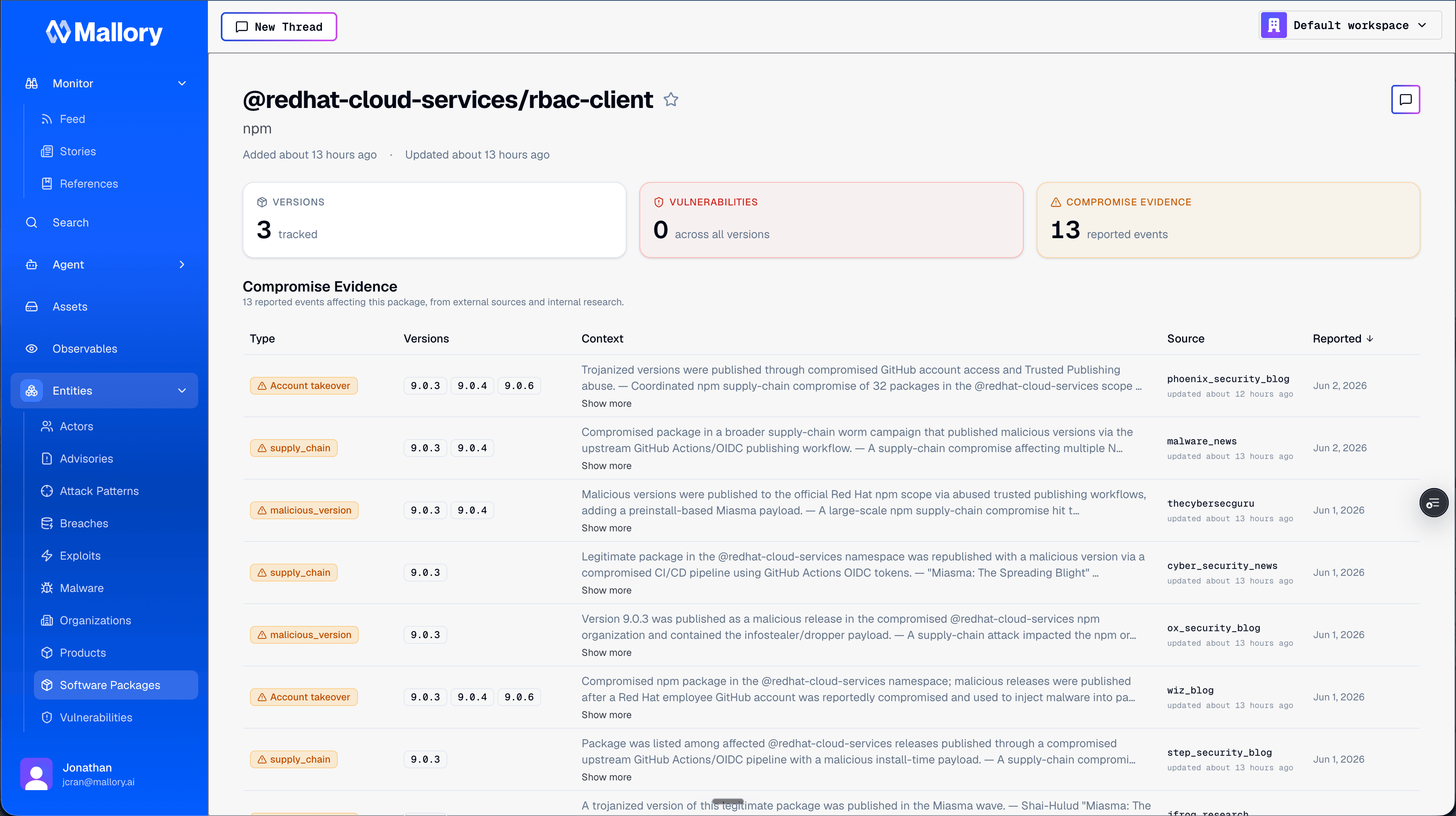1456x816 pixels.
Task: Open the Vulnerabilities summary card
Action: 831,220
